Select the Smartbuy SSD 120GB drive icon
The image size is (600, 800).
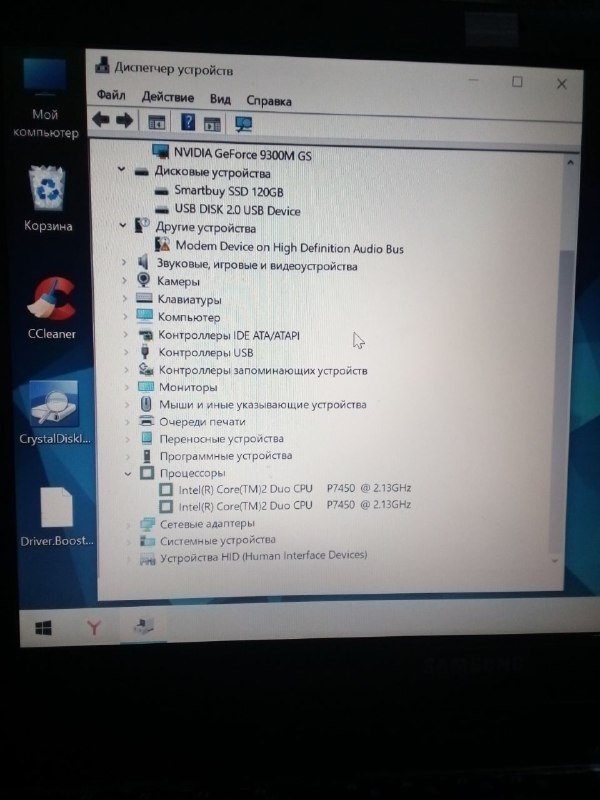[162, 191]
